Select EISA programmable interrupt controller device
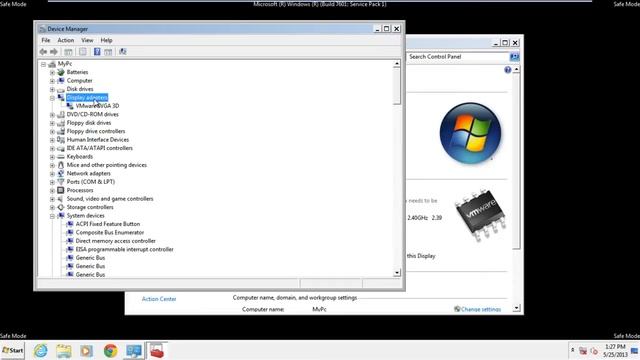The image size is (640, 360). tap(124, 249)
